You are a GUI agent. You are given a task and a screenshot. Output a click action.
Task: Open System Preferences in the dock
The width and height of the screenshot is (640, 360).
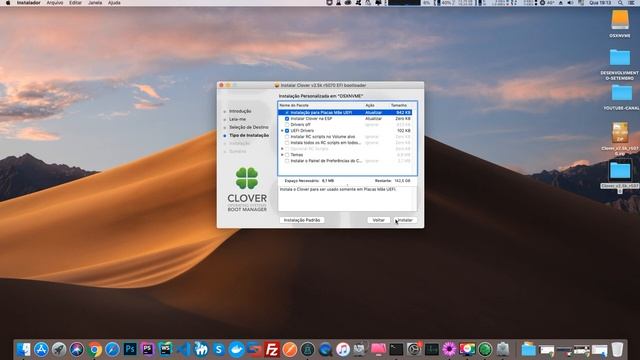tap(414, 349)
